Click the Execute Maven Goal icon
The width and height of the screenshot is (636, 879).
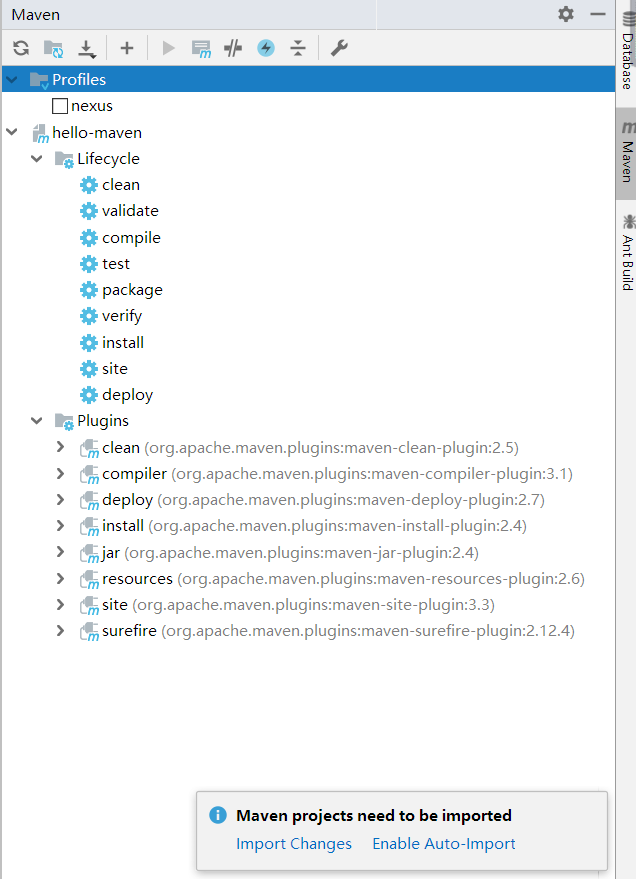(201, 49)
